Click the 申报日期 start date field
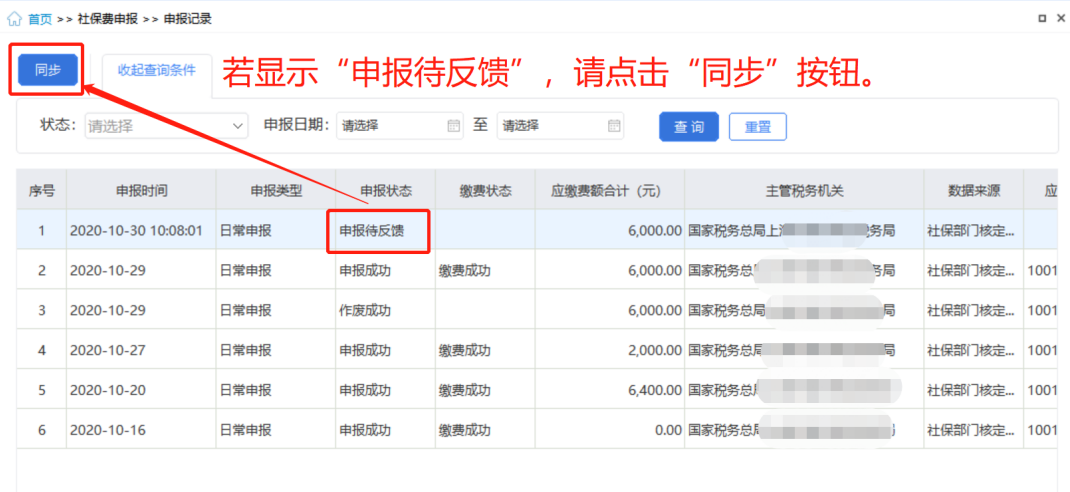 coord(390,126)
